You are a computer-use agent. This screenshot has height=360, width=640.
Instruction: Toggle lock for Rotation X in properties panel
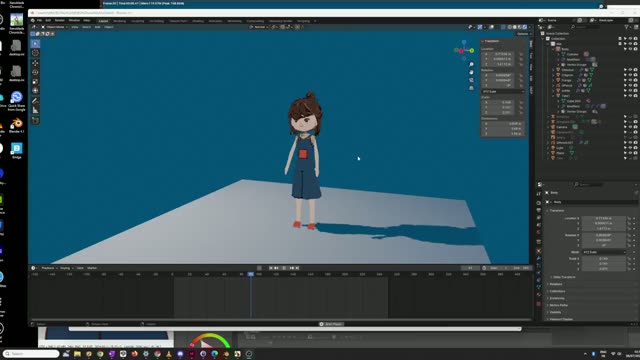[x=629, y=236]
